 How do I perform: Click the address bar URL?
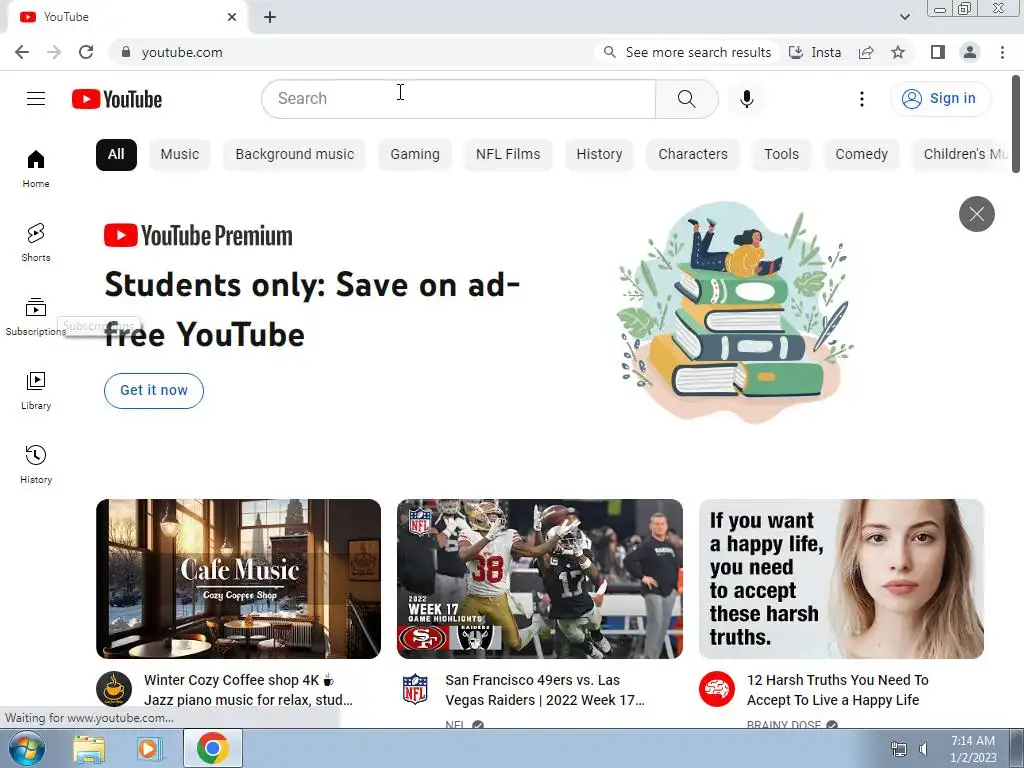[x=182, y=52]
